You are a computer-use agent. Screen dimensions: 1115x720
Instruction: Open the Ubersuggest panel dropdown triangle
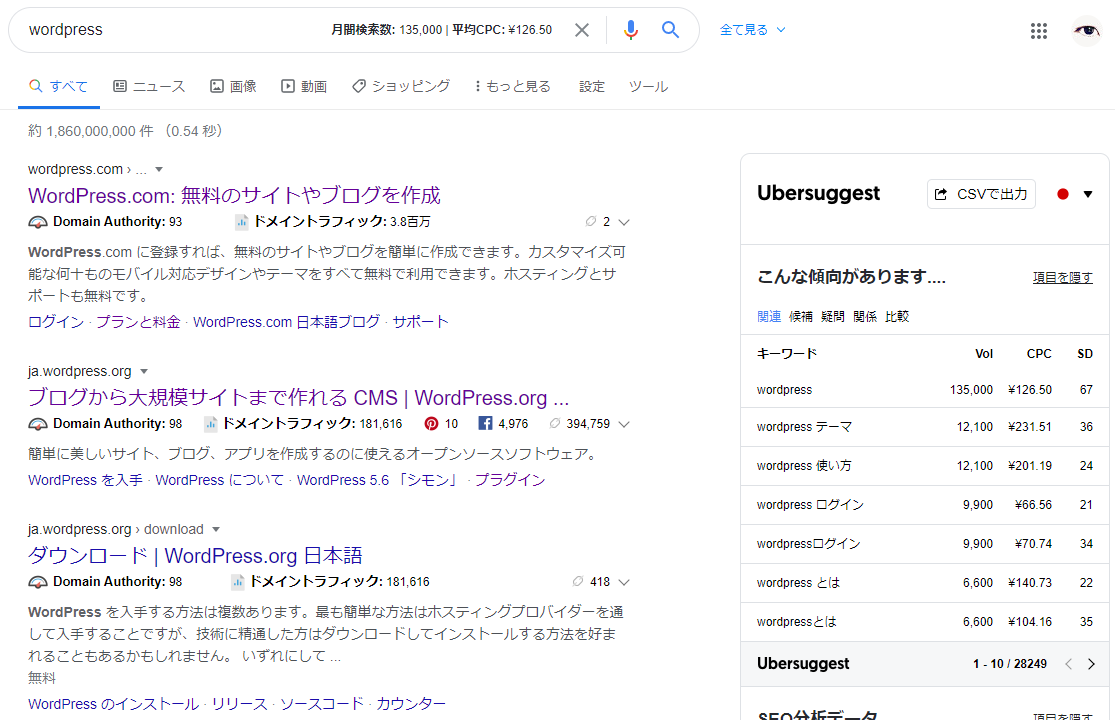[1087, 194]
